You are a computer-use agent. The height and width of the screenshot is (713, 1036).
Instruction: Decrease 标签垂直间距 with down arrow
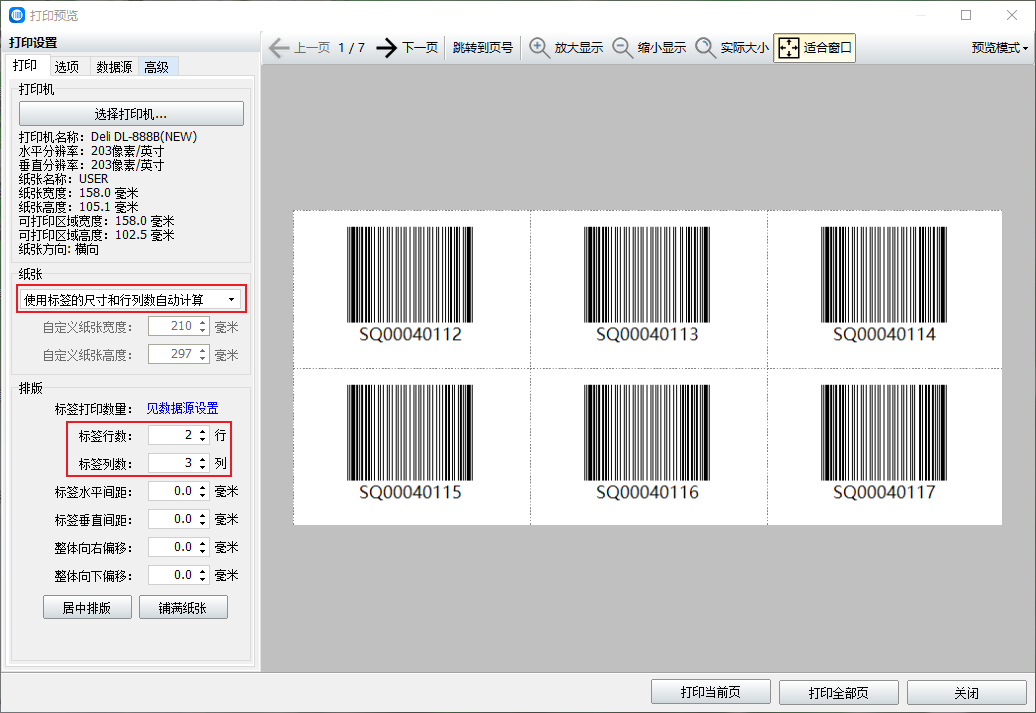pyautogui.click(x=203, y=523)
